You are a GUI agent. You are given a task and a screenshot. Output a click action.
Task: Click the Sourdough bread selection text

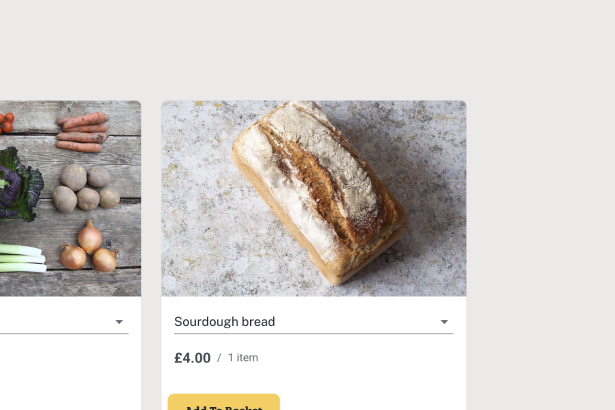(x=225, y=322)
